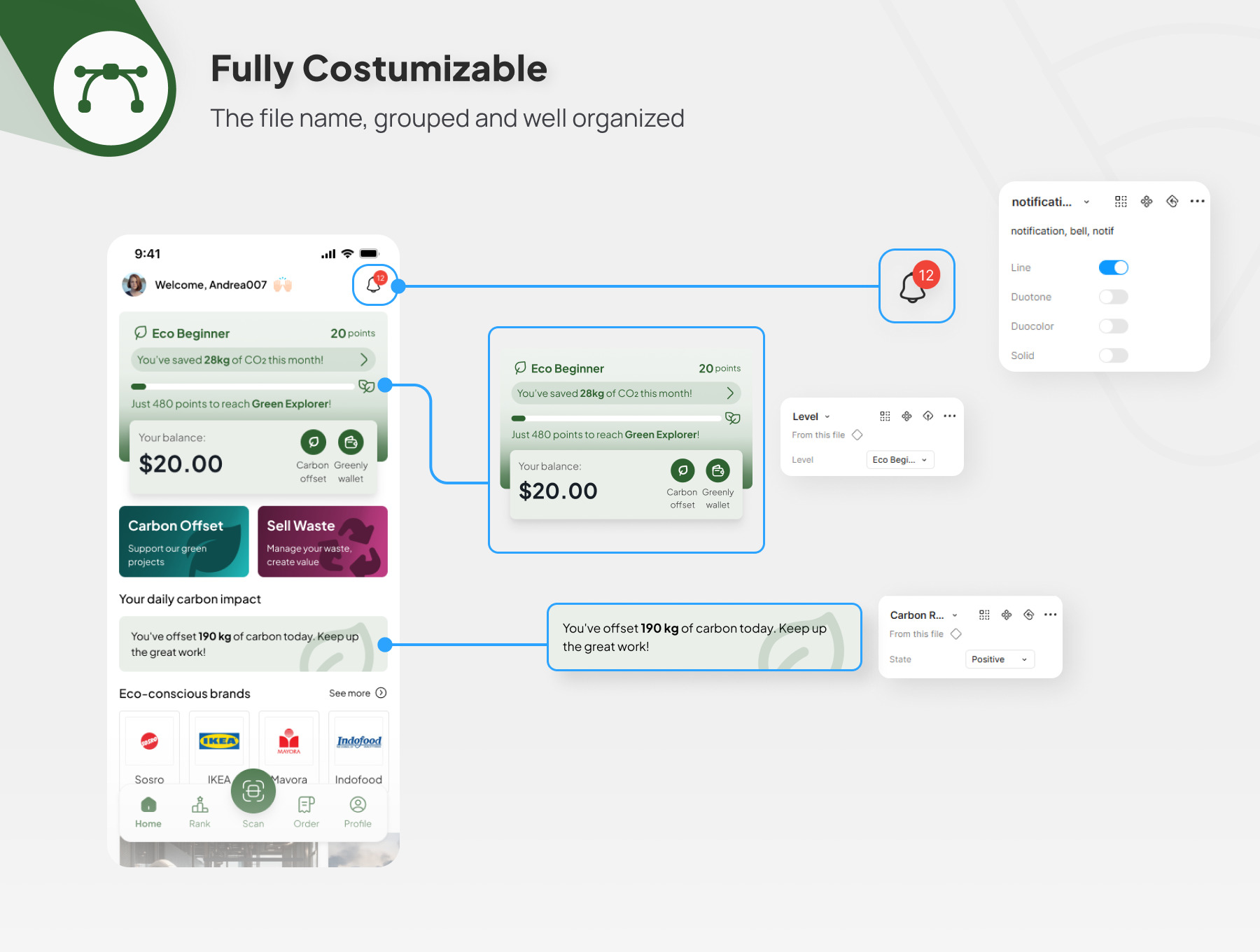Click detach icon in Level panel
The image size is (1260, 952).
928,416
